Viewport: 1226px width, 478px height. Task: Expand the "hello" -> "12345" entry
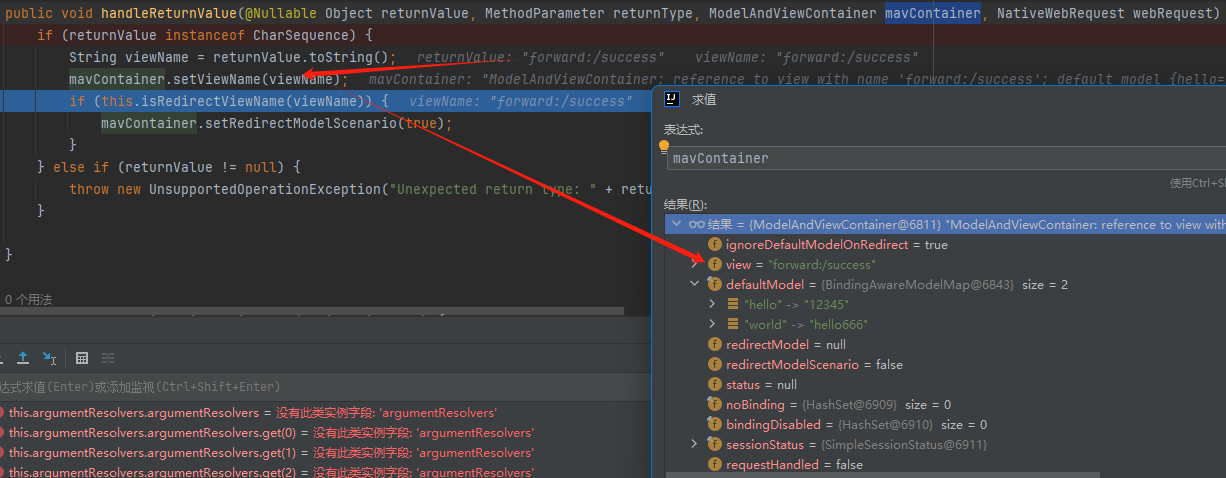(712, 304)
